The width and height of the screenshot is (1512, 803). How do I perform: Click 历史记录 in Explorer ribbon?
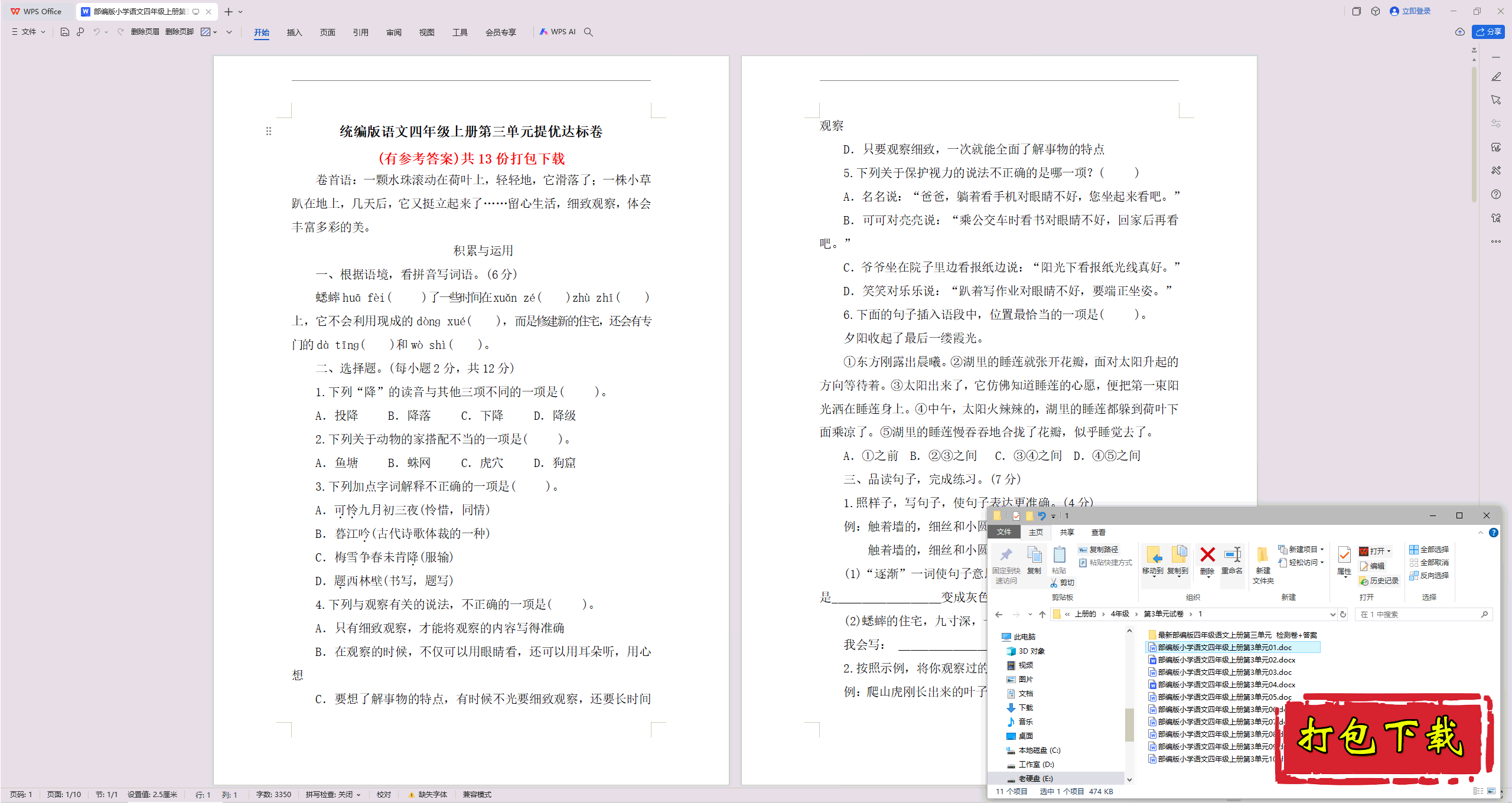[1379, 581]
